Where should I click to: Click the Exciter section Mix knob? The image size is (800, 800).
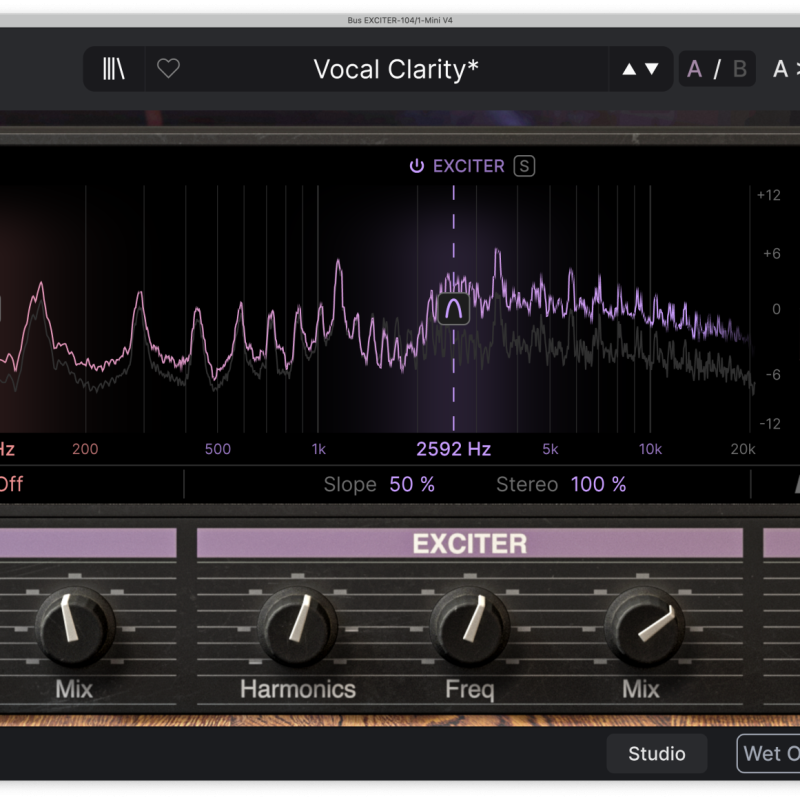(x=644, y=626)
